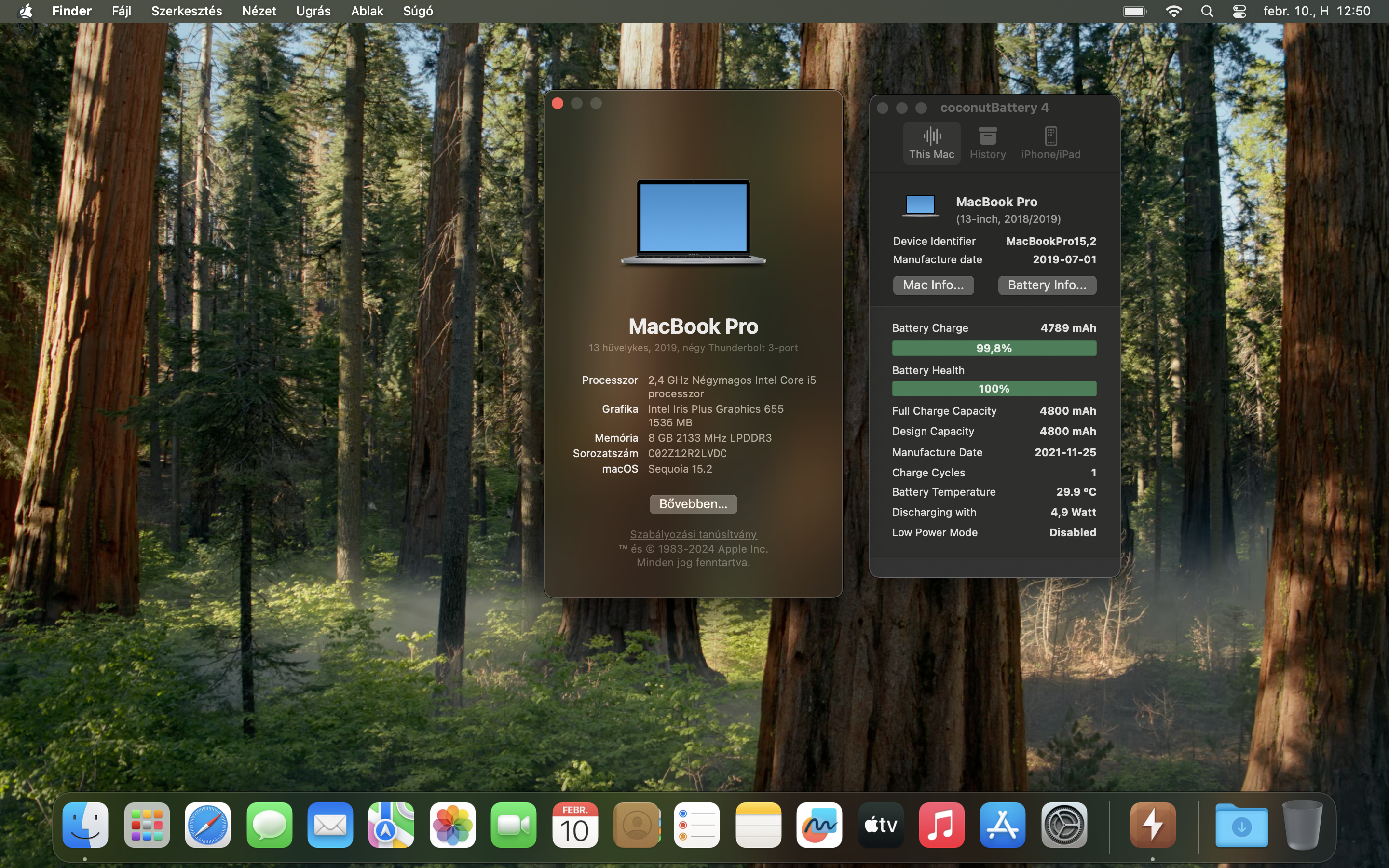Open Maps app in the Dock

391,825
